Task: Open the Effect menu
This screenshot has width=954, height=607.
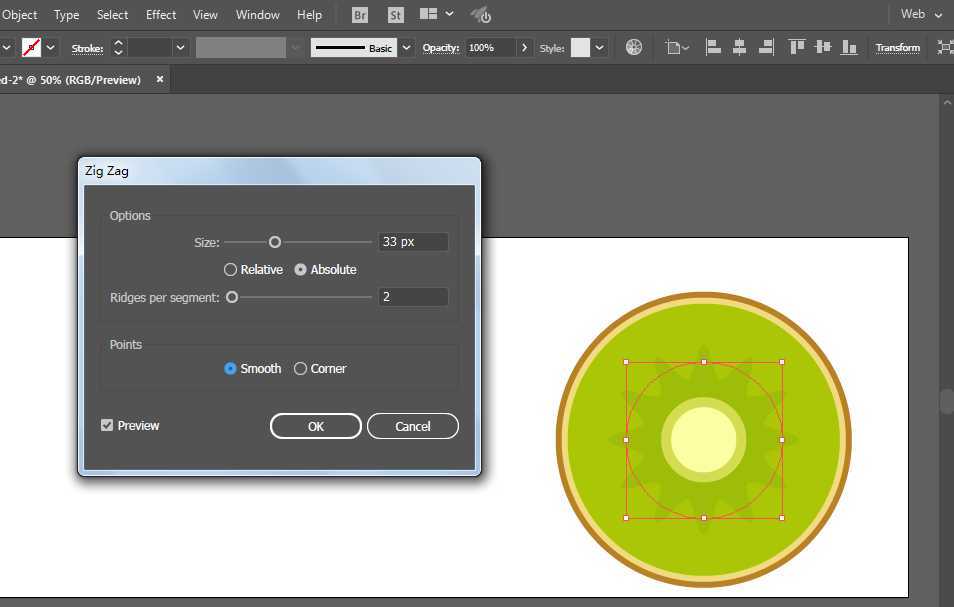Action: [161, 15]
